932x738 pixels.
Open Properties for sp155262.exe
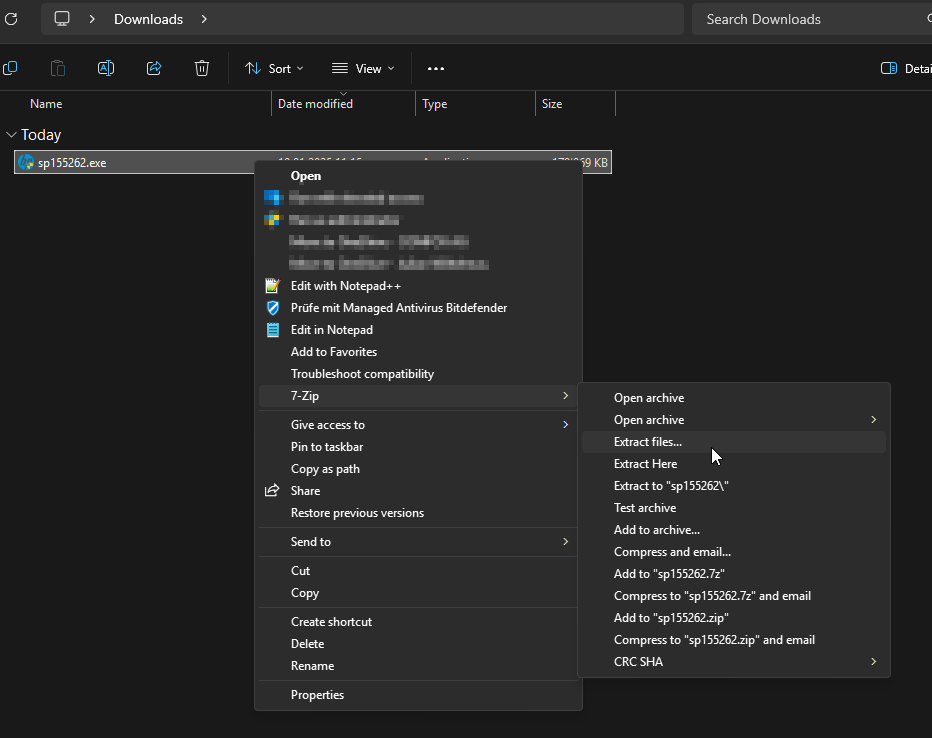pyautogui.click(x=317, y=694)
